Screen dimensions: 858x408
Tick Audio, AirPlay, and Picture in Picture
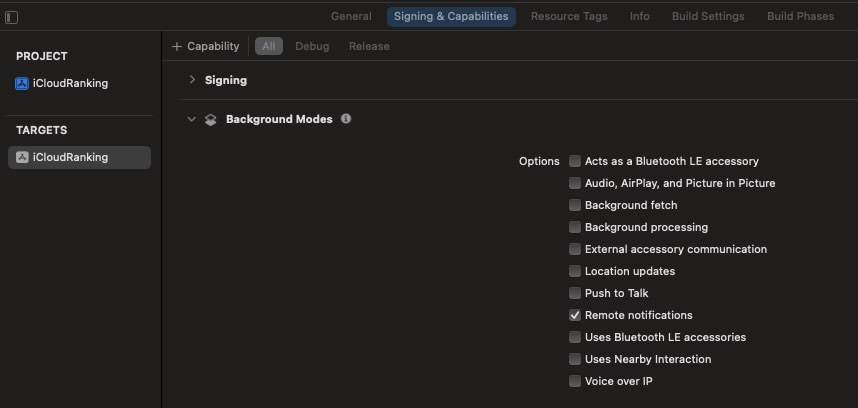[575, 183]
